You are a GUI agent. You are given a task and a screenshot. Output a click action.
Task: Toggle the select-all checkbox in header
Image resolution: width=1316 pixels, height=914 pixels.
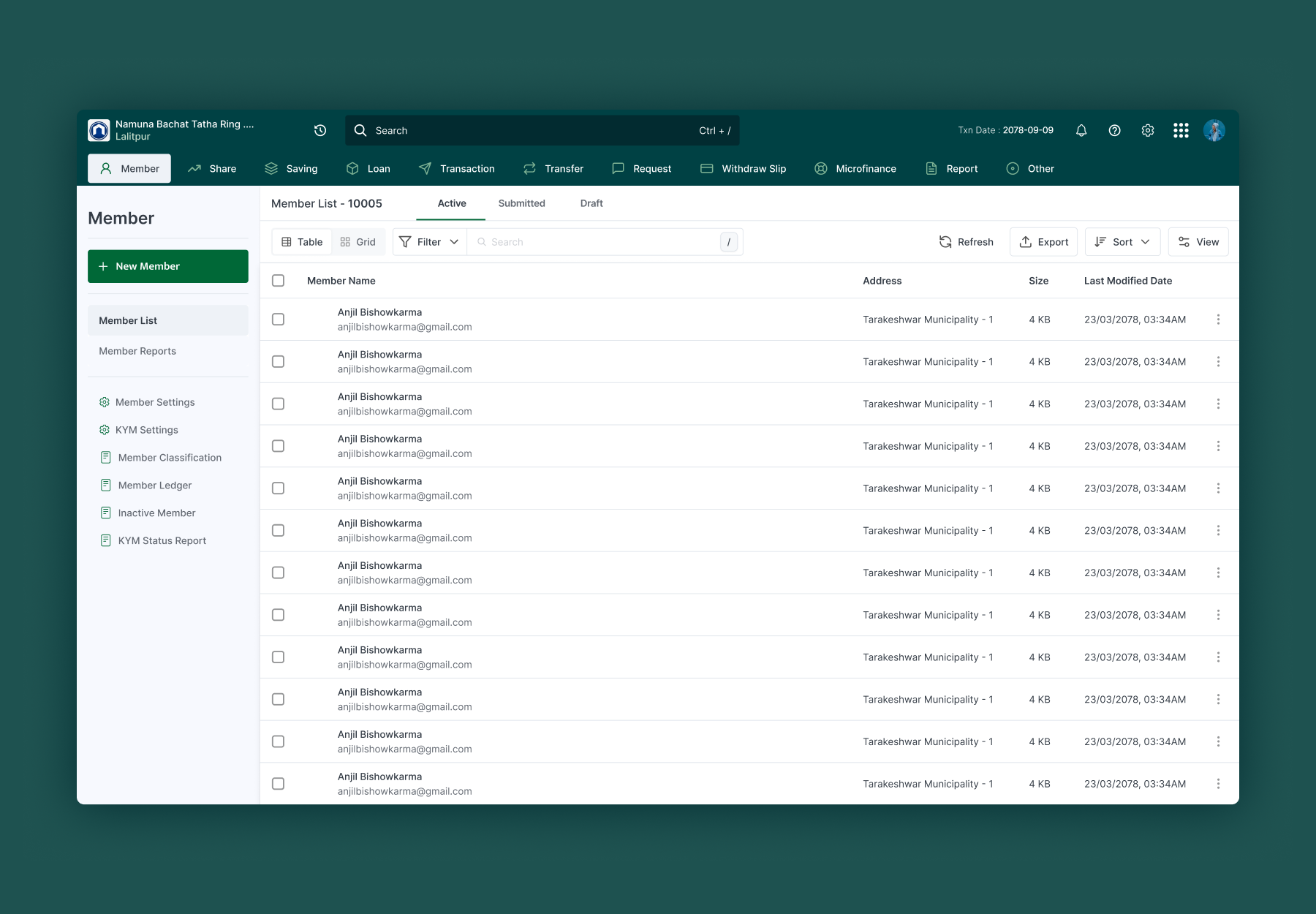(x=278, y=281)
